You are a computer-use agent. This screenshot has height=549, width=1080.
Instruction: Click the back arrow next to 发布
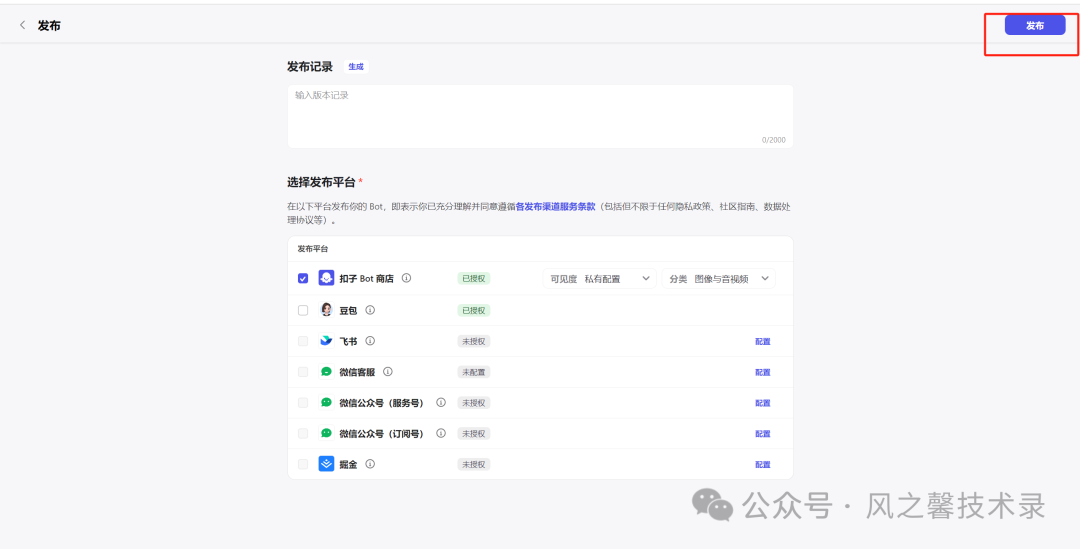(x=23, y=25)
